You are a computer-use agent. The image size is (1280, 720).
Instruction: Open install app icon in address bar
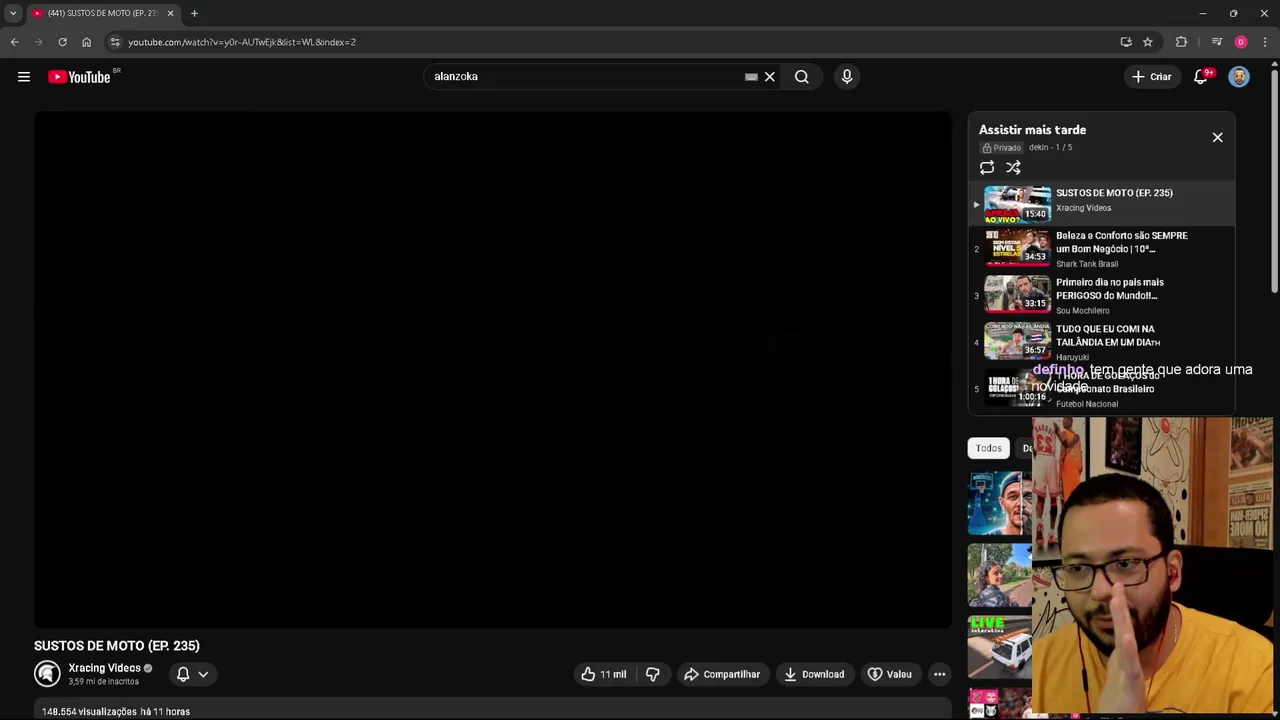click(x=1126, y=42)
